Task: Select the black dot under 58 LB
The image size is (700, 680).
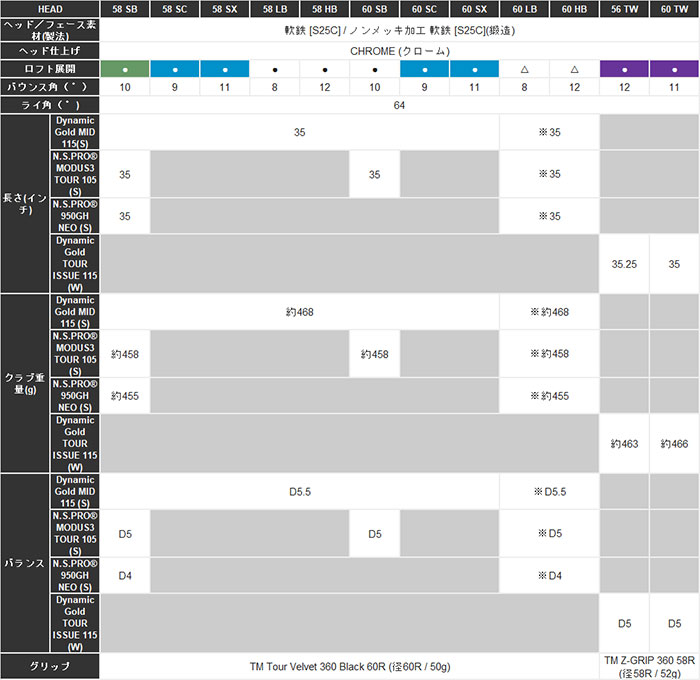Action: 275,69
